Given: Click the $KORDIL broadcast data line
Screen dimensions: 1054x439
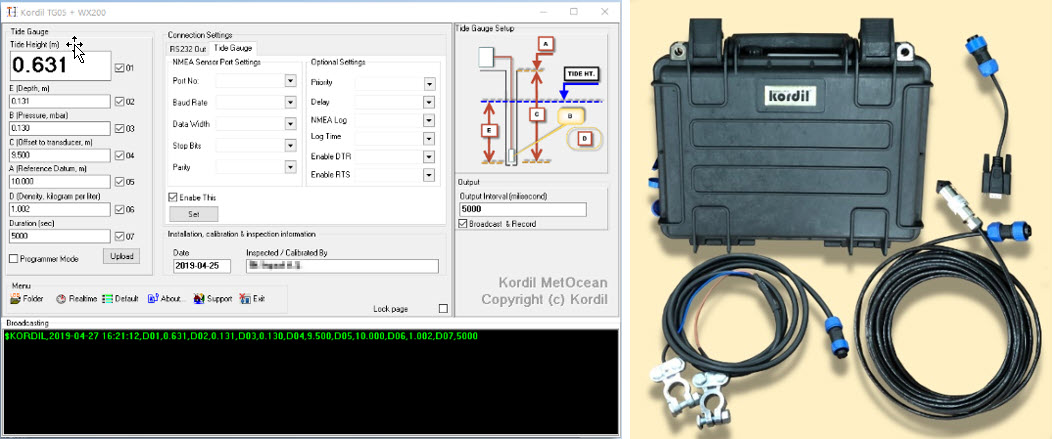Looking at the screenshot, I should [241, 335].
